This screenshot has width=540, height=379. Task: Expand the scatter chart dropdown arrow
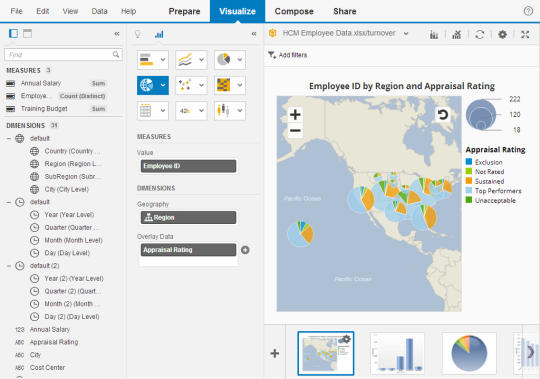[201, 85]
